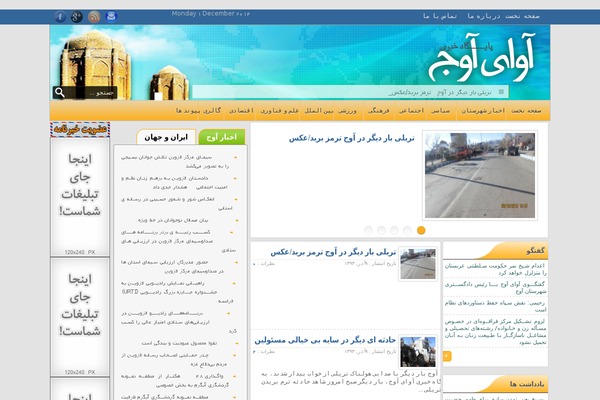Open «صفحه نخست» in the orange menu bar
The width and height of the screenshot is (600, 400).
coord(526,111)
